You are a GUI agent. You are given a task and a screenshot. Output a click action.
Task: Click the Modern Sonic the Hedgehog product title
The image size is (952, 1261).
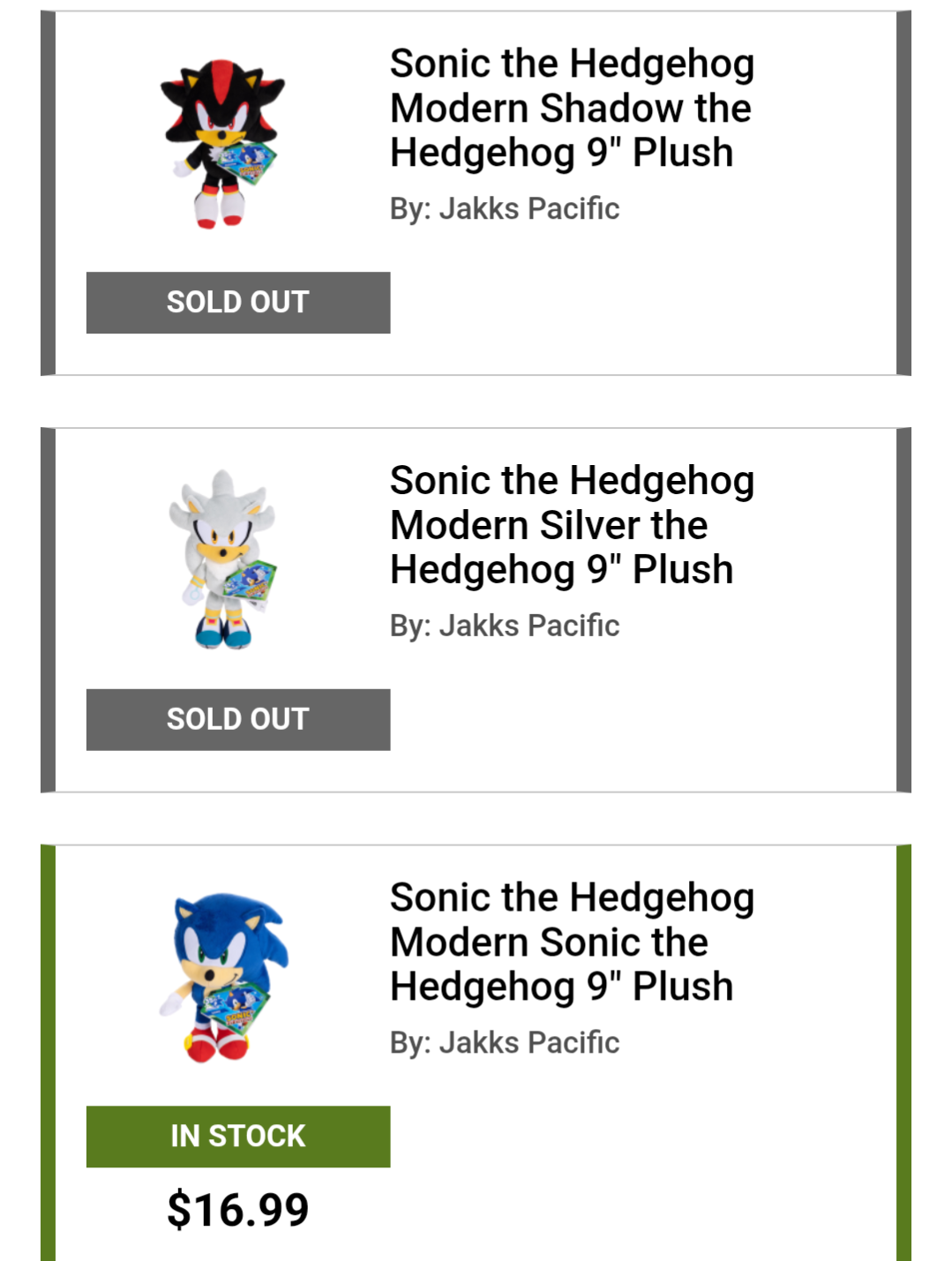571,942
